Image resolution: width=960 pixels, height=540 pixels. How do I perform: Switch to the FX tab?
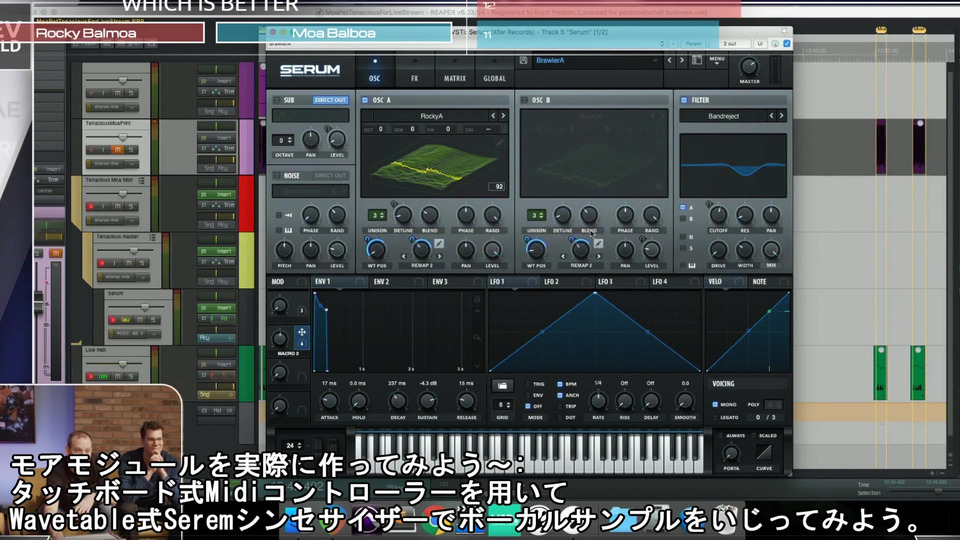tap(414, 78)
